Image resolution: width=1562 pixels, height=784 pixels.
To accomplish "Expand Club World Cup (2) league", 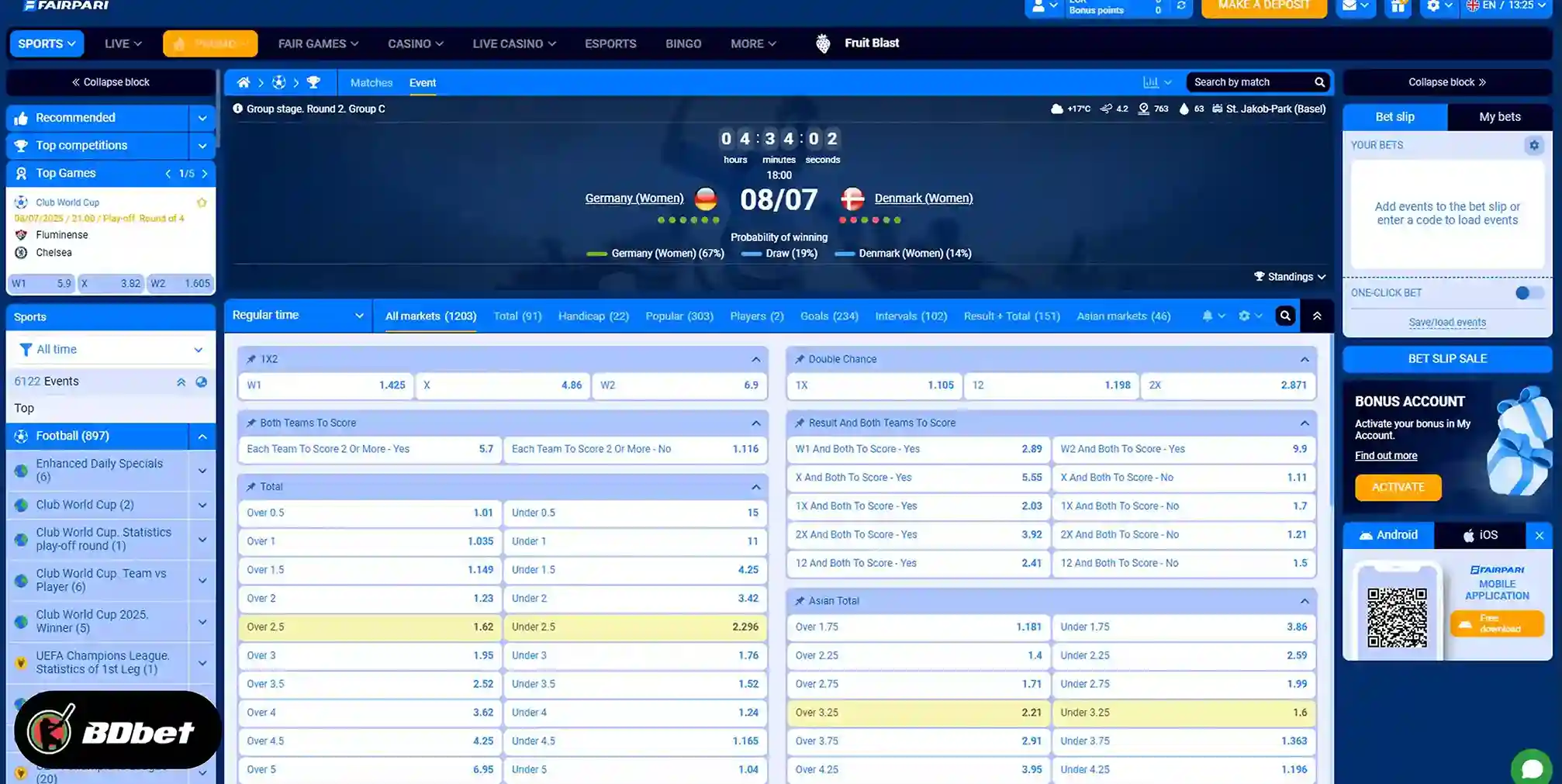I will tap(202, 505).
